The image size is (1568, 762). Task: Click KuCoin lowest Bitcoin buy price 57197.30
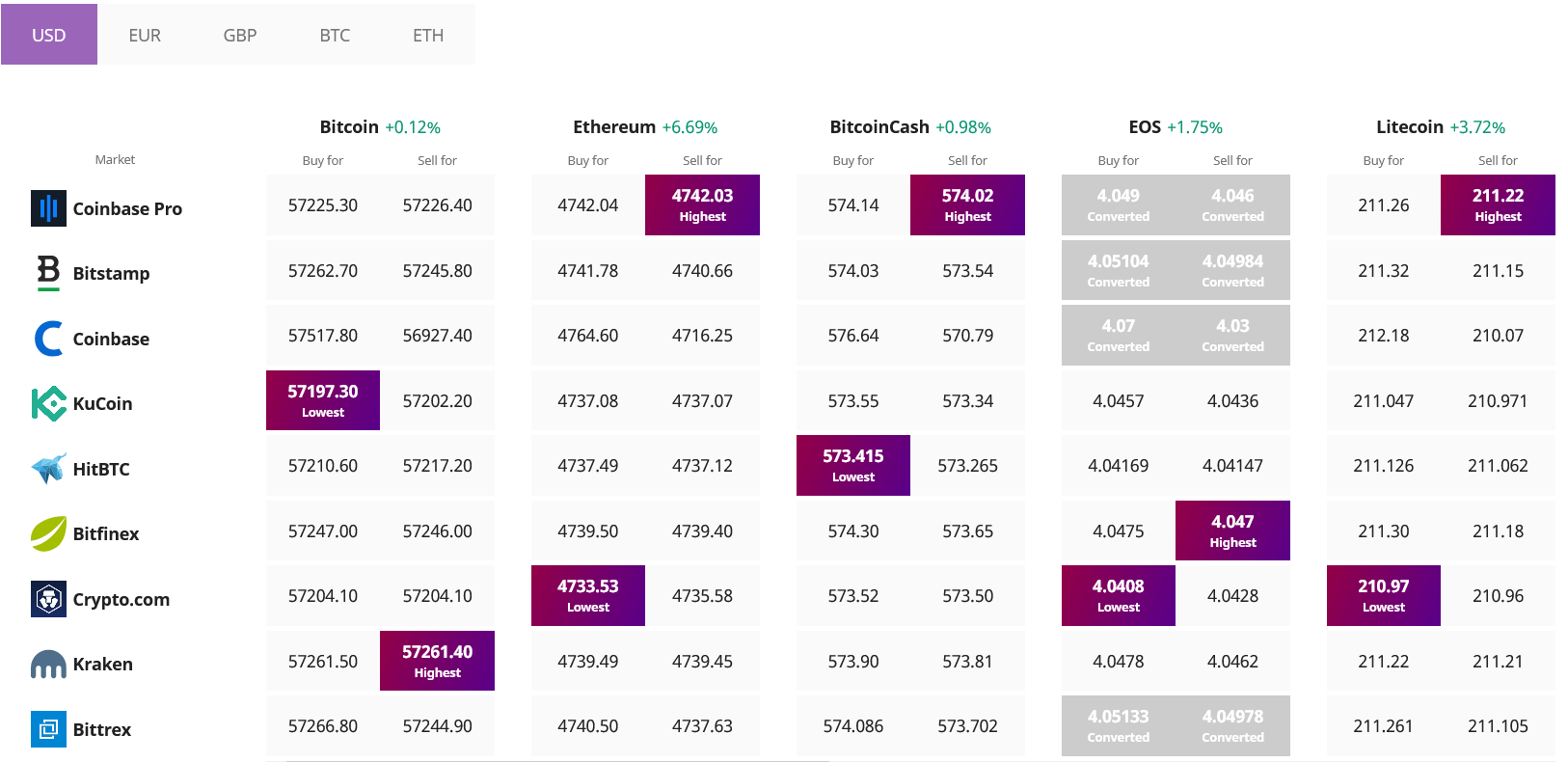[x=323, y=400]
